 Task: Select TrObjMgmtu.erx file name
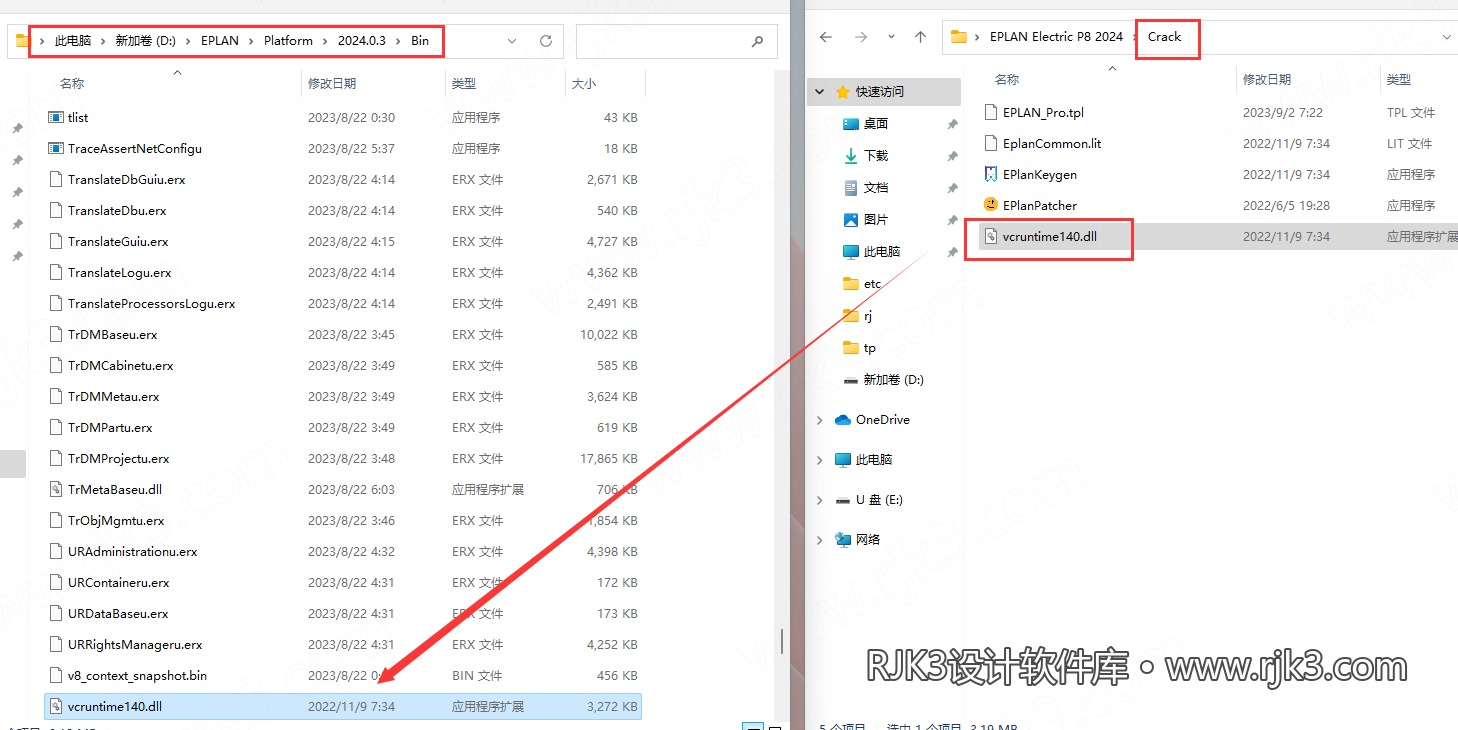coord(116,520)
